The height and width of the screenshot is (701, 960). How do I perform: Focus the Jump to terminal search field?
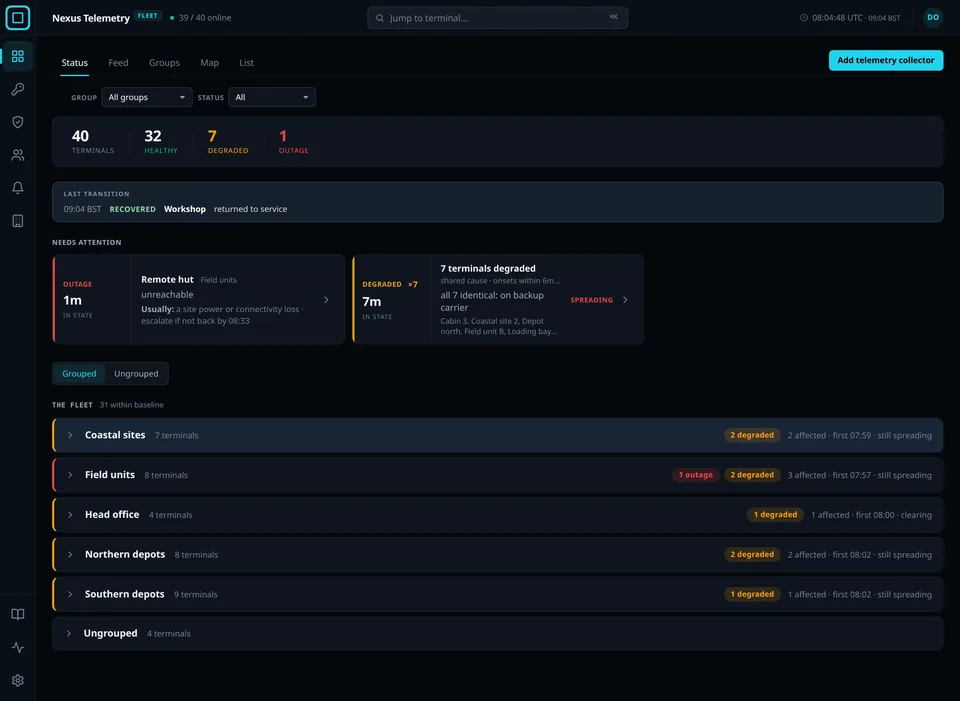click(x=497, y=18)
